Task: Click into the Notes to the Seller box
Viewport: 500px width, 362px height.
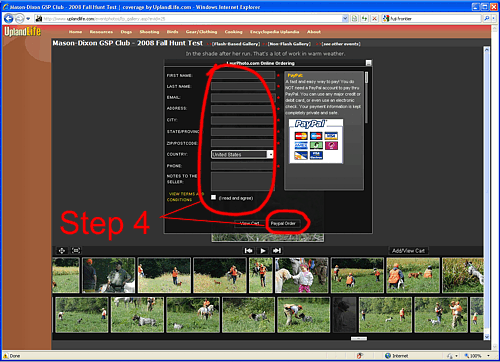Action: [x=243, y=181]
